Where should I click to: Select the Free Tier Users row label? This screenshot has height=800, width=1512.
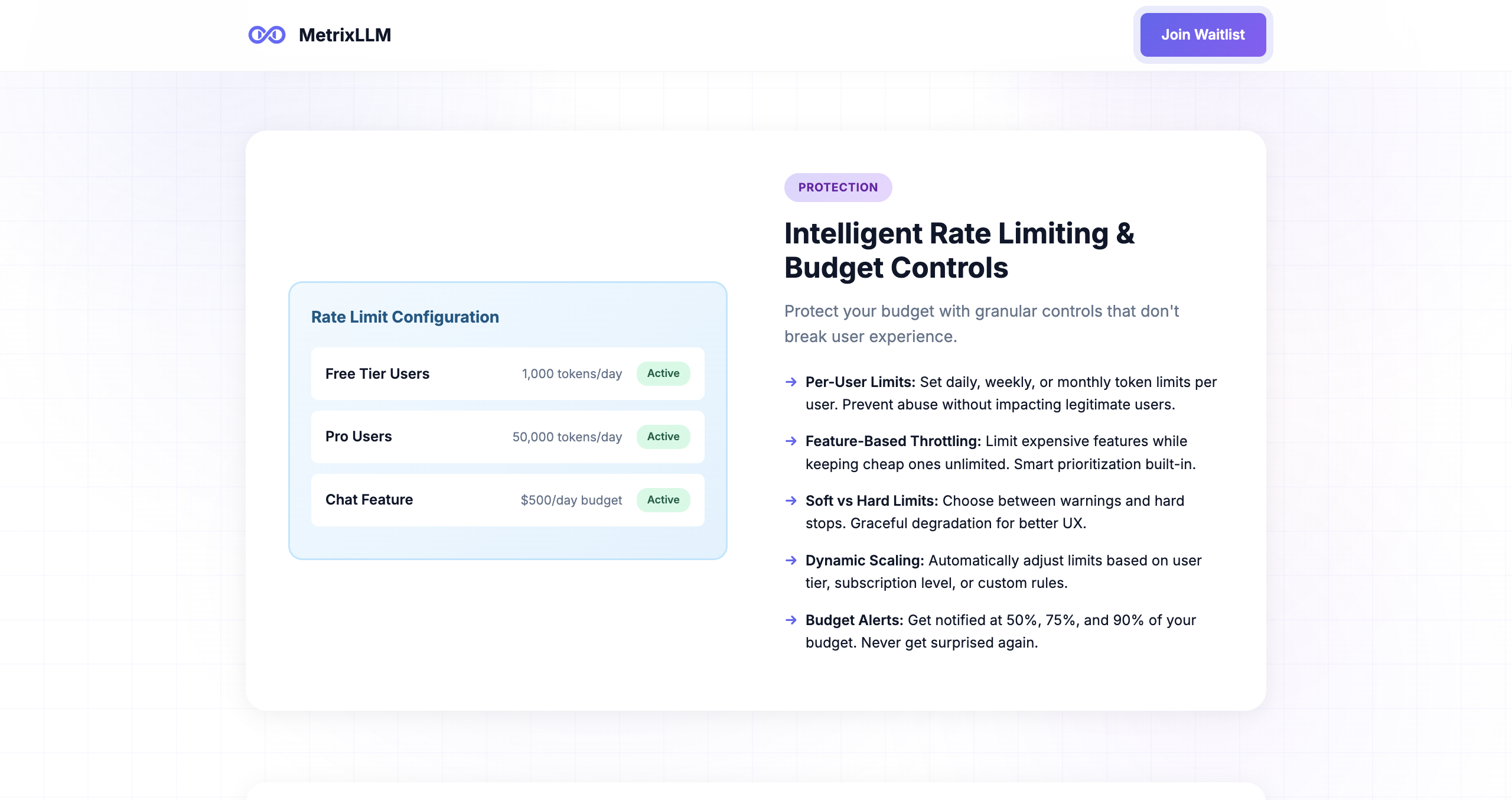[x=377, y=374]
